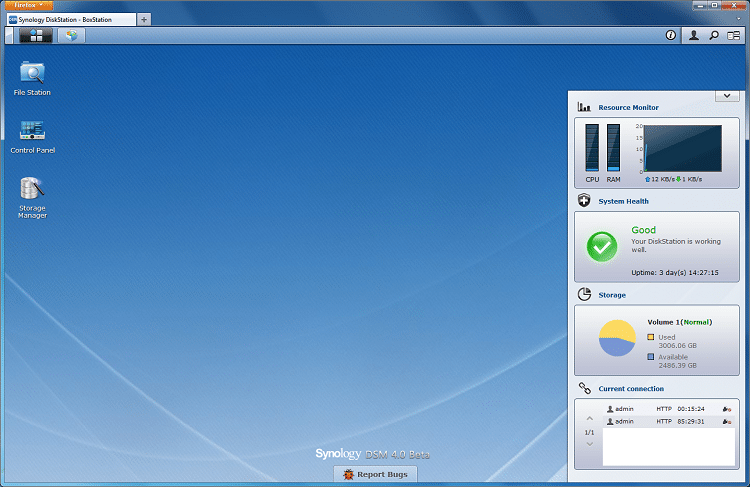Open File Station from the desktop
Viewport: 750px width, 487px height.
(x=32, y=78)
